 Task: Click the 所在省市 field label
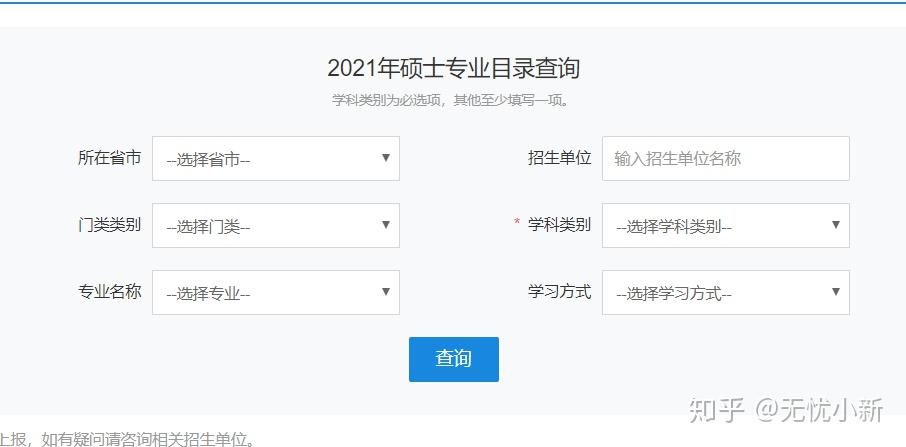pos(109,158)
